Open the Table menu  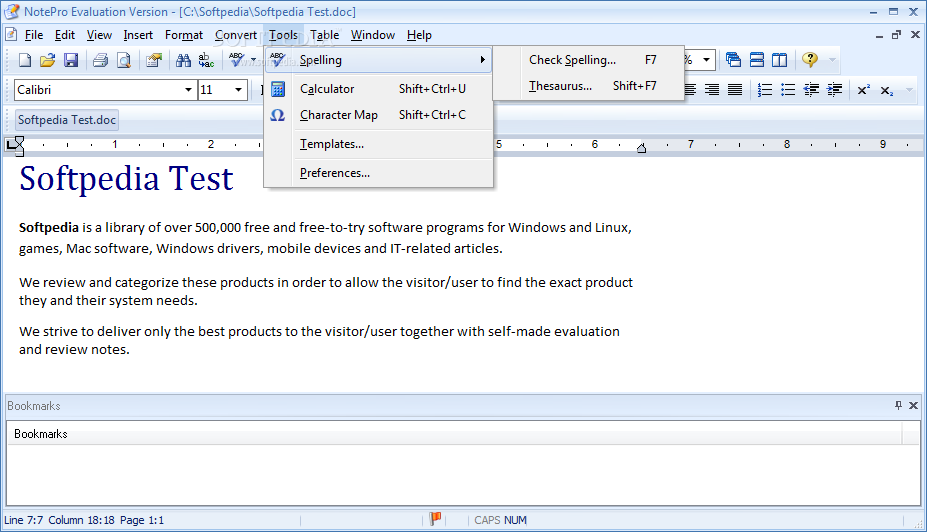coord(325,35)
